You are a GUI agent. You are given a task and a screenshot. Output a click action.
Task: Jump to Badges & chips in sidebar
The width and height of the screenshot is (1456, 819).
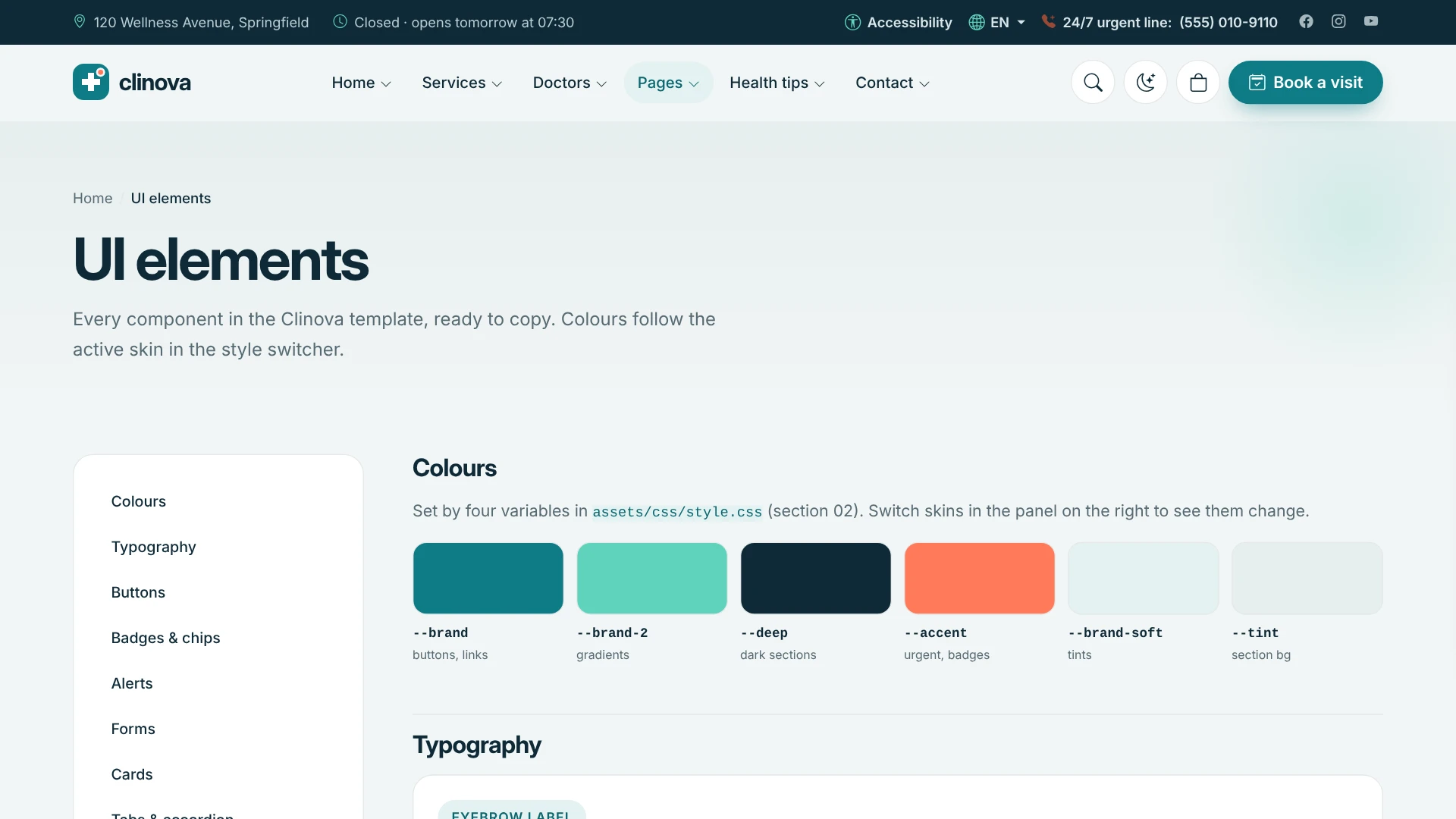pyautogui.click(x=165, y=638)
